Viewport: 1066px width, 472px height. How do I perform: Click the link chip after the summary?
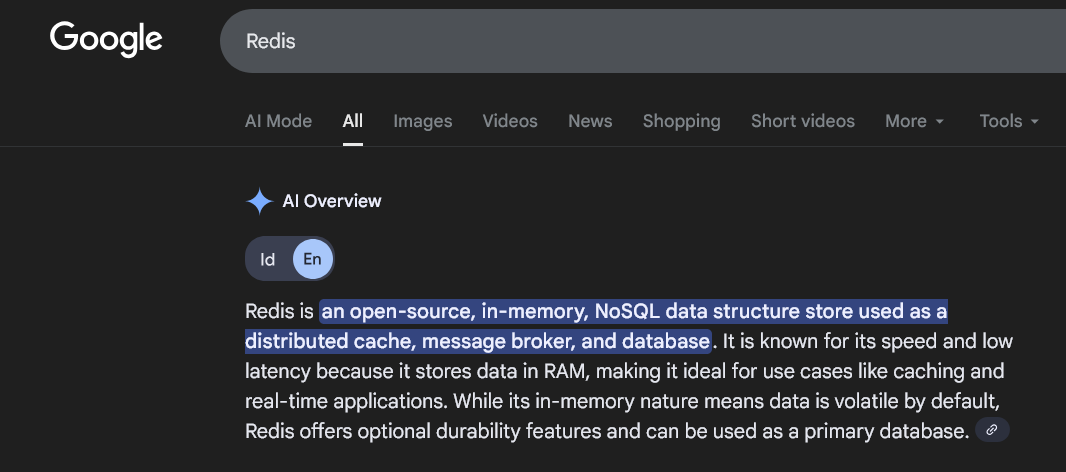992,430
